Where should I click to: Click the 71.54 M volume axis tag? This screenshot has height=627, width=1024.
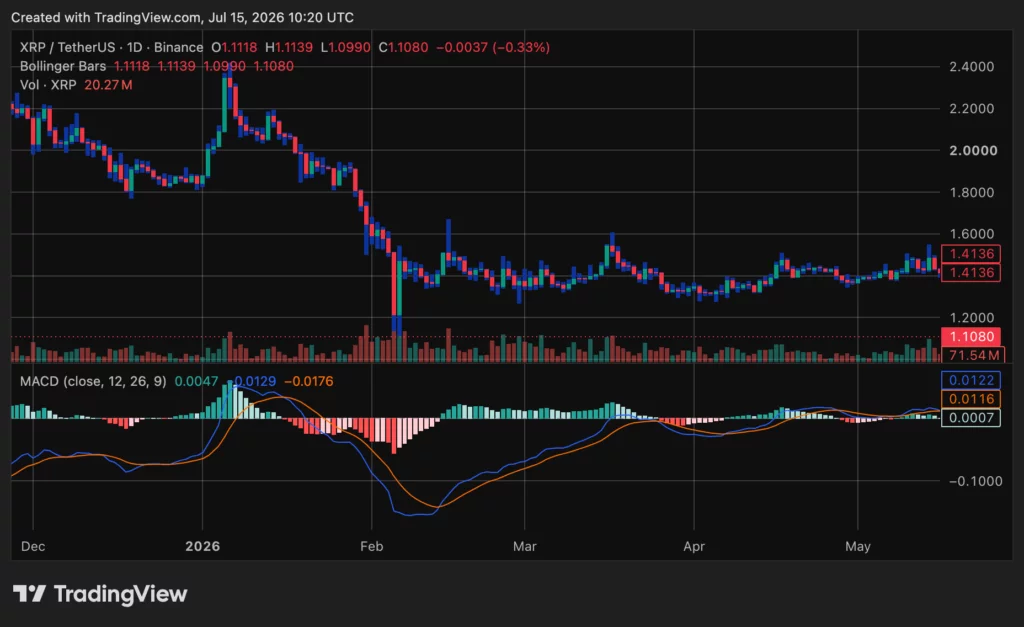click(972, 355)
